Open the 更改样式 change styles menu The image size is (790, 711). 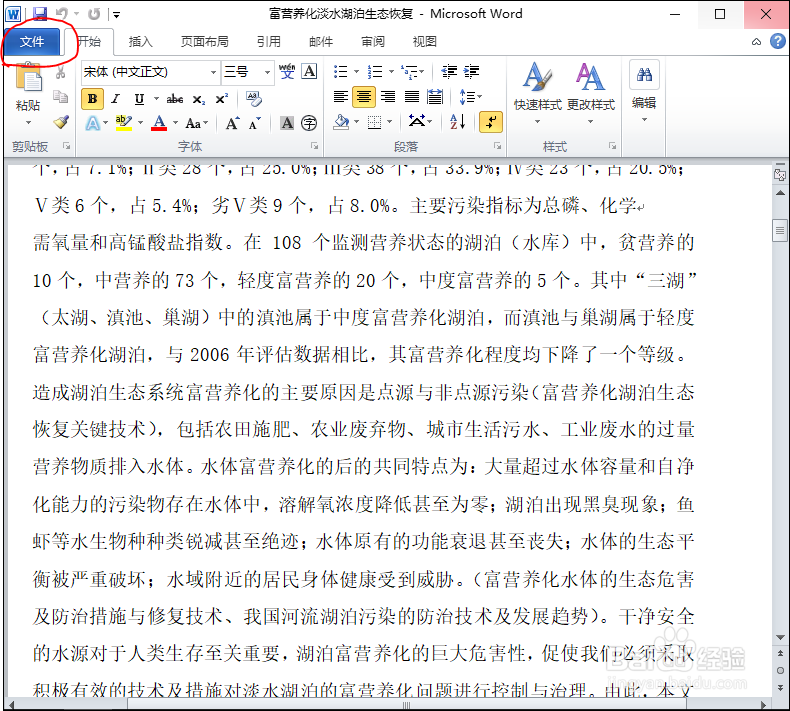(590, 94)
